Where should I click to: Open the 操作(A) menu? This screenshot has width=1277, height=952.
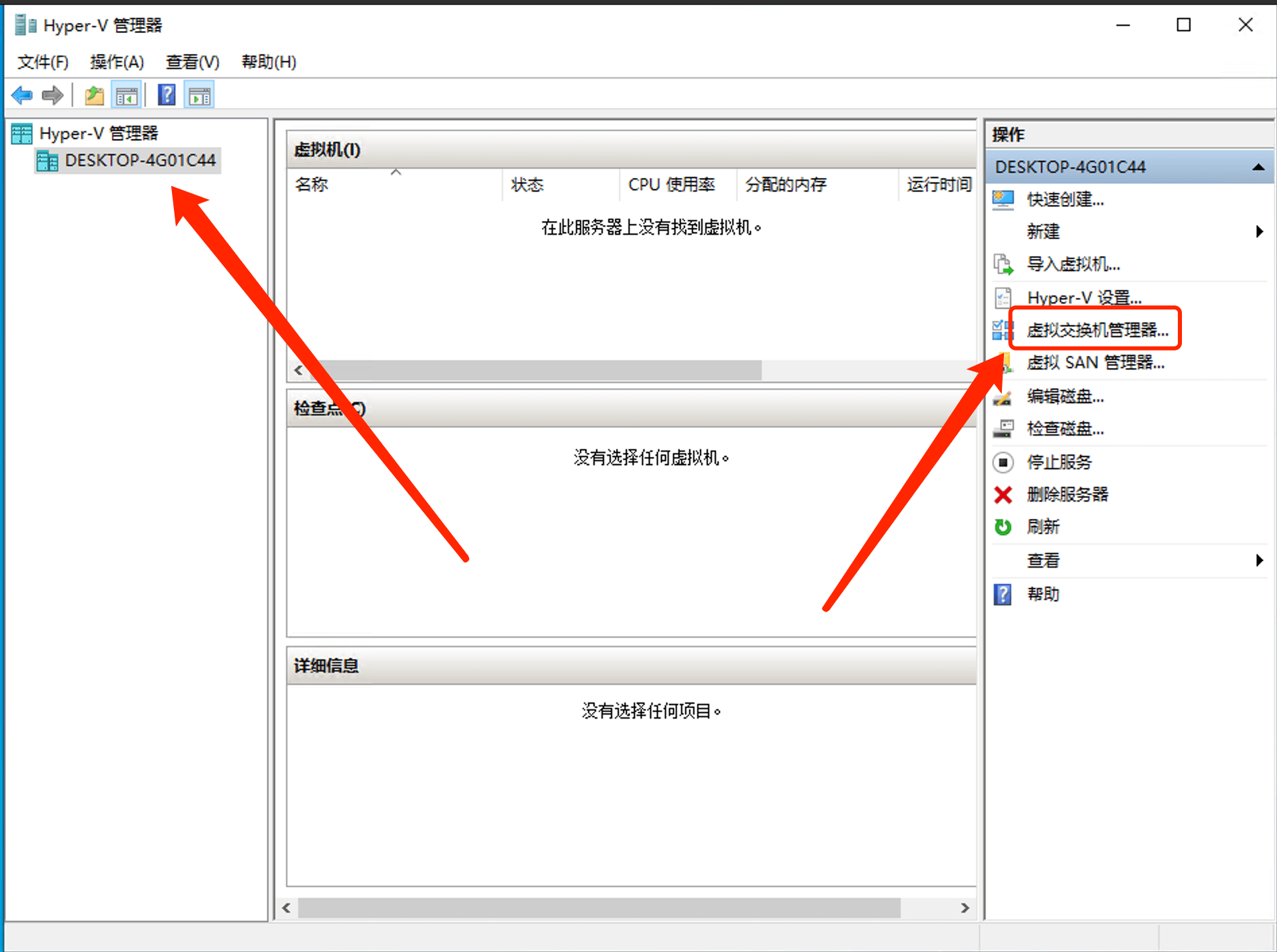[117, 62]
